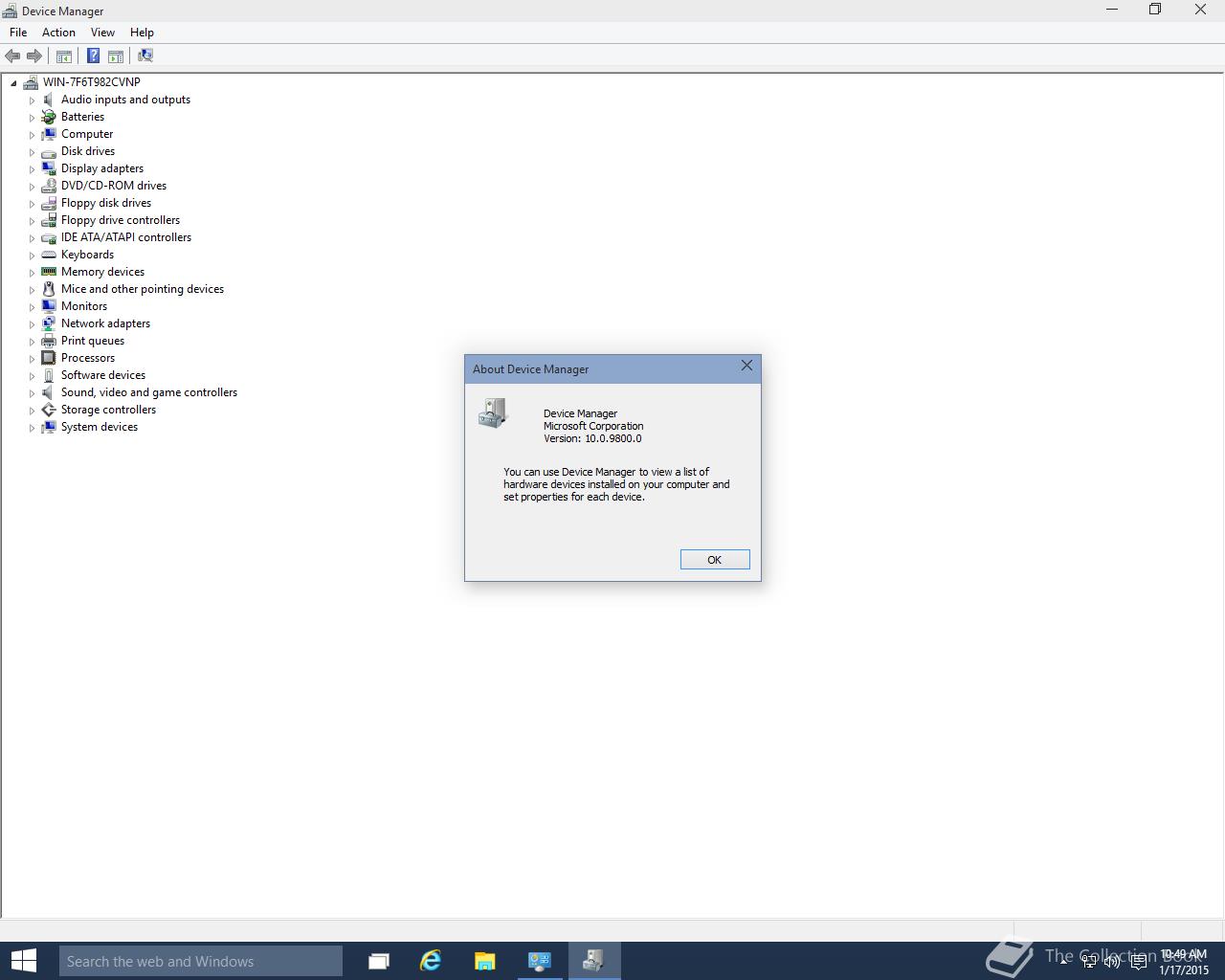
Task: Open the notifications tray icon
Action: 1138,962
